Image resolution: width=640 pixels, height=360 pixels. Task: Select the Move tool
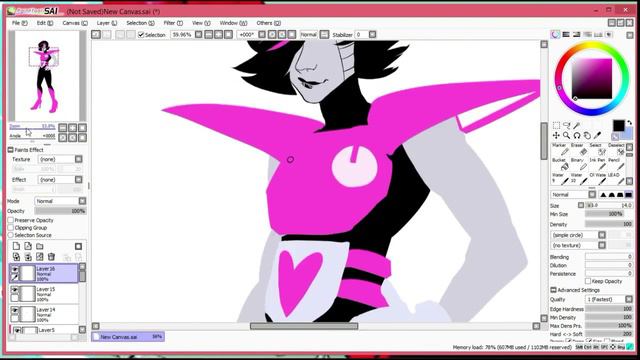point(556,135)
